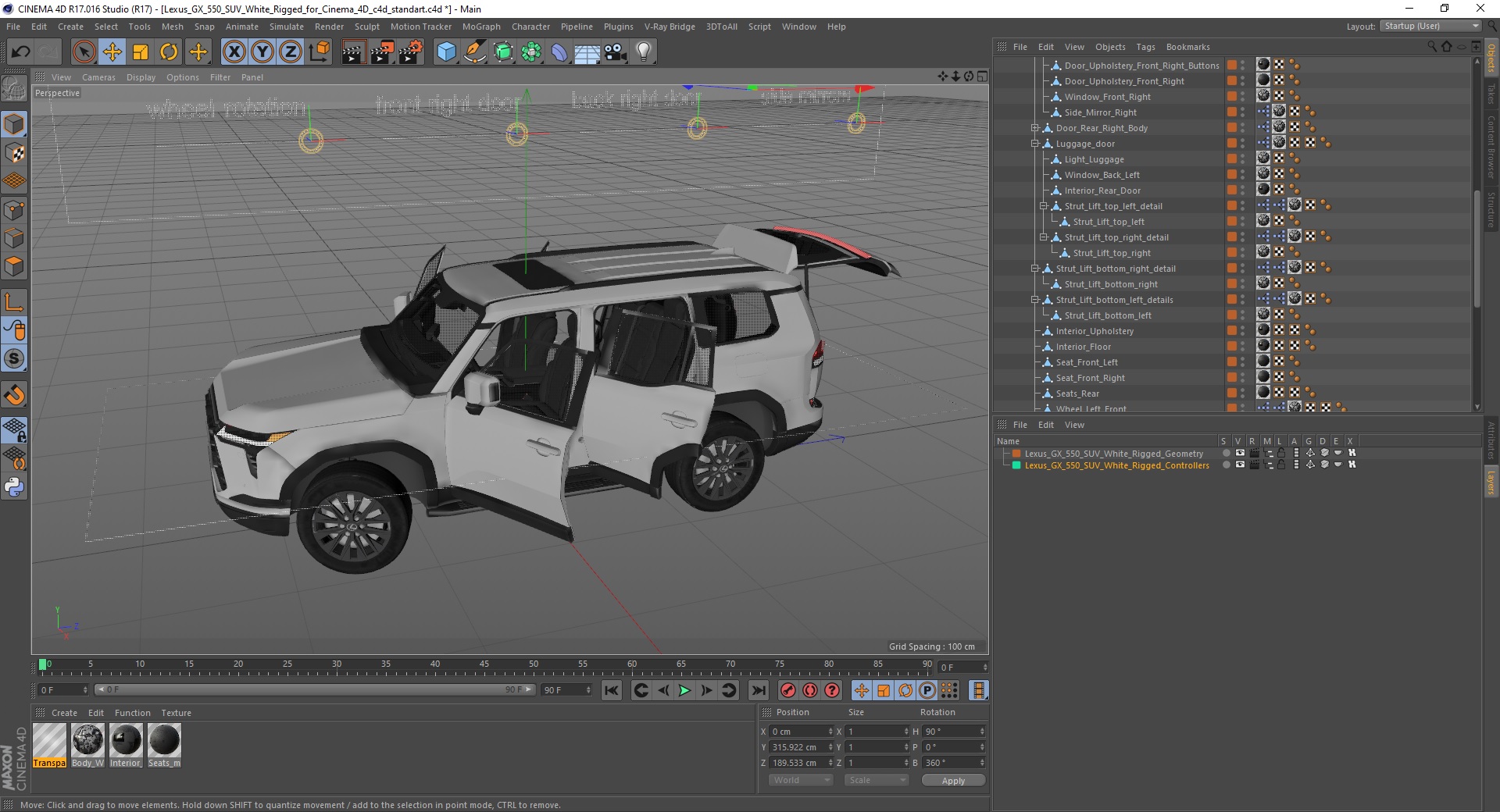Viewport: 1500px width, 812px height.
Task: Open Object Manager Tags menu
Action: pos(1145,47)
